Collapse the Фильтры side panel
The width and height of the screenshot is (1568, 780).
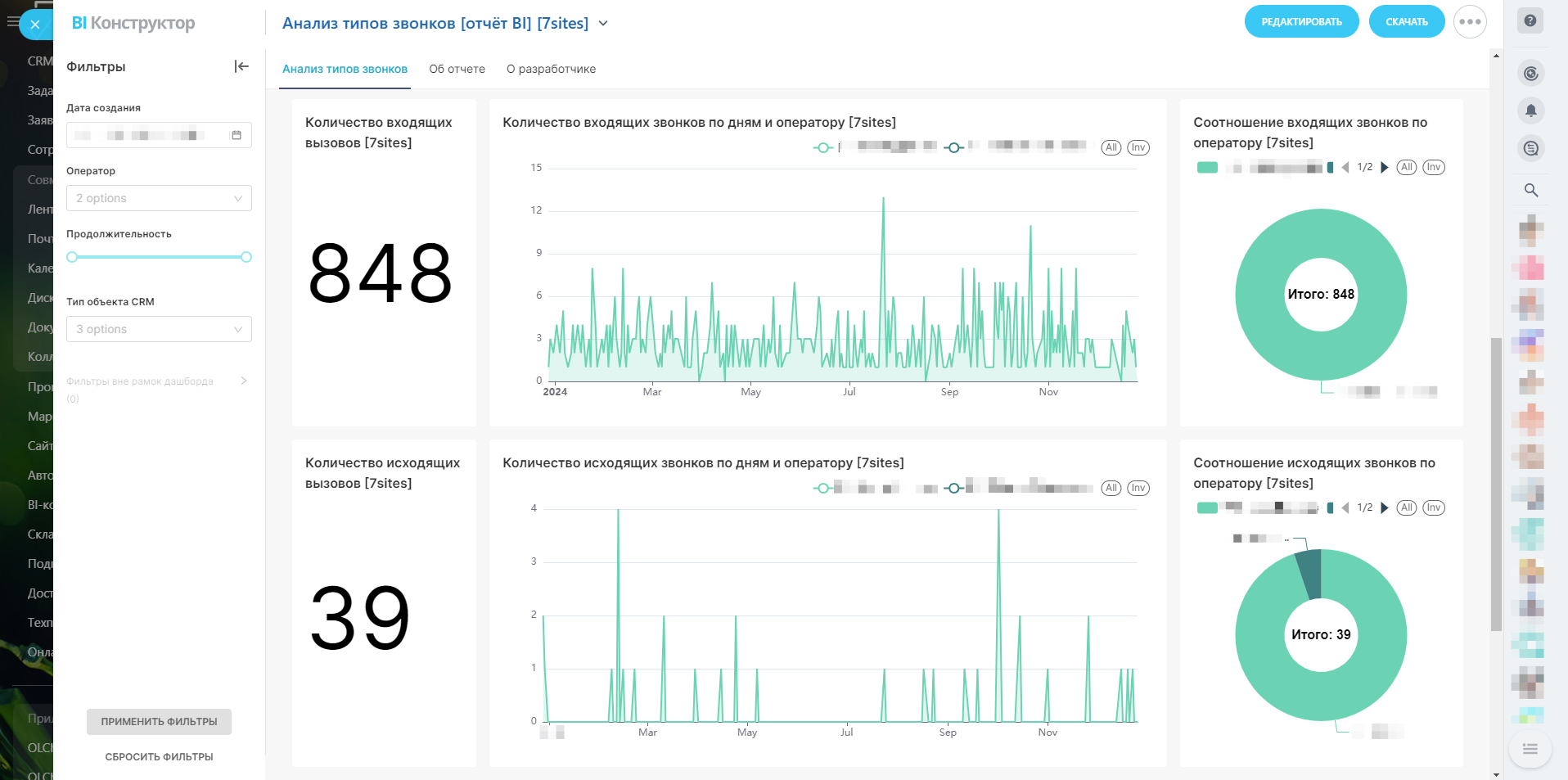tap(241, 66)
